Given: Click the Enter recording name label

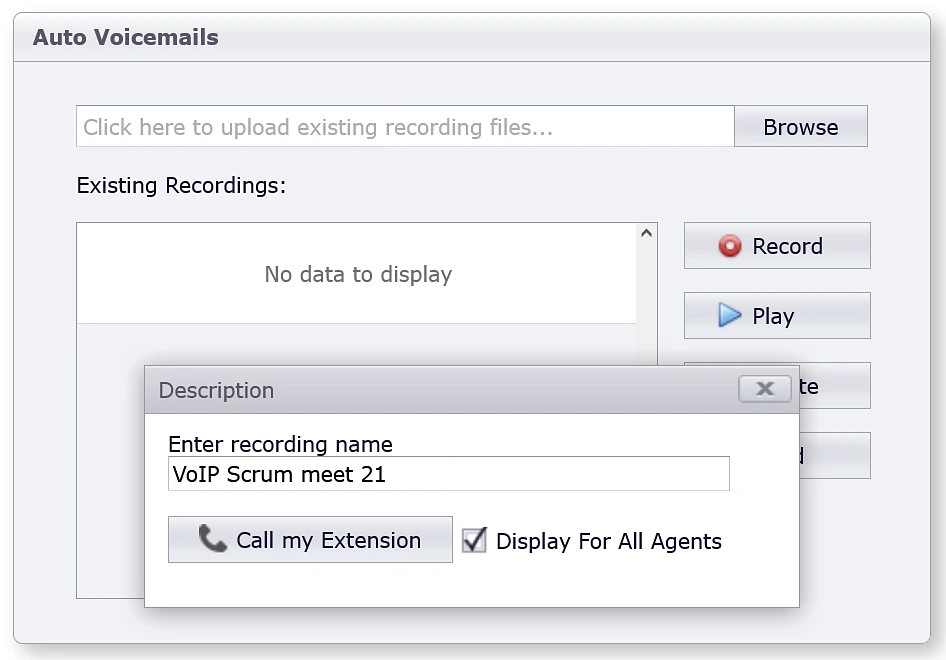Looking at the screenshot, I should click(x=281, y=444).
